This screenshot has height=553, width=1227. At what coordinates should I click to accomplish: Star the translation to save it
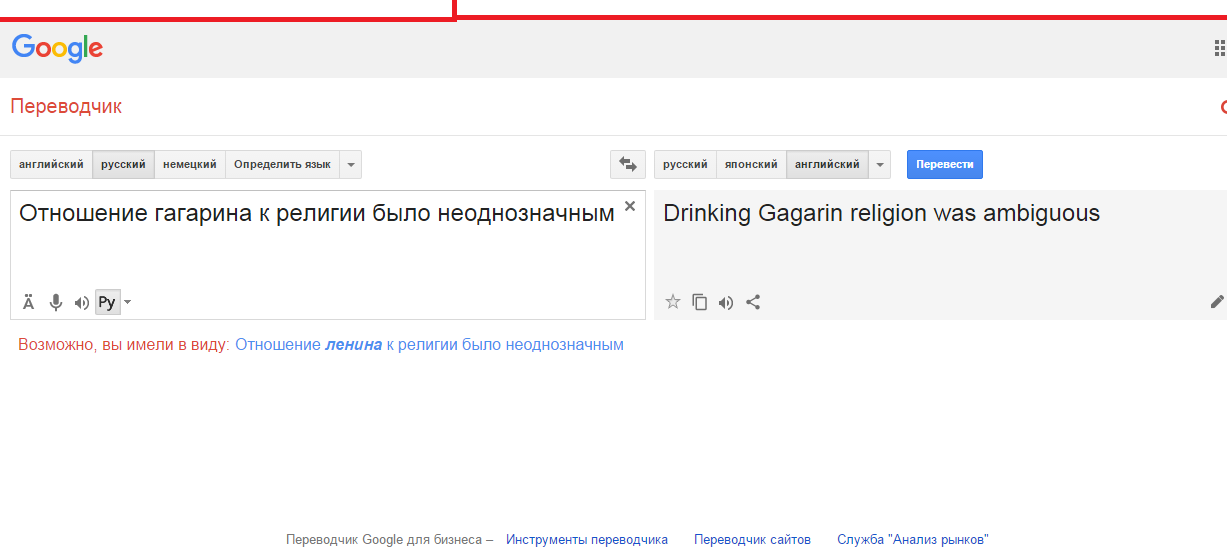[x=673, y=302]
